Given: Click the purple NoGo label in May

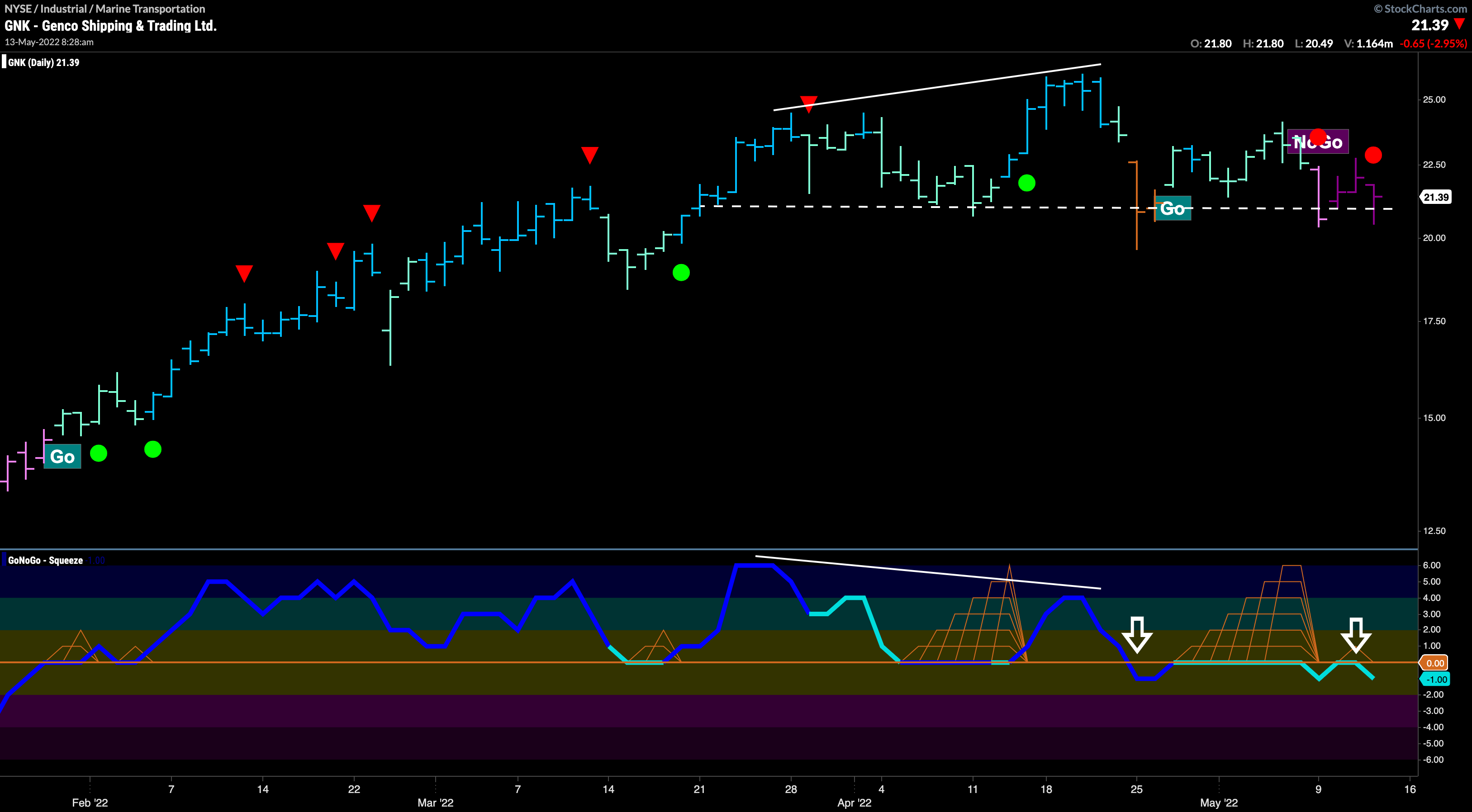Looking at the screenshot, I should 1318,142.
